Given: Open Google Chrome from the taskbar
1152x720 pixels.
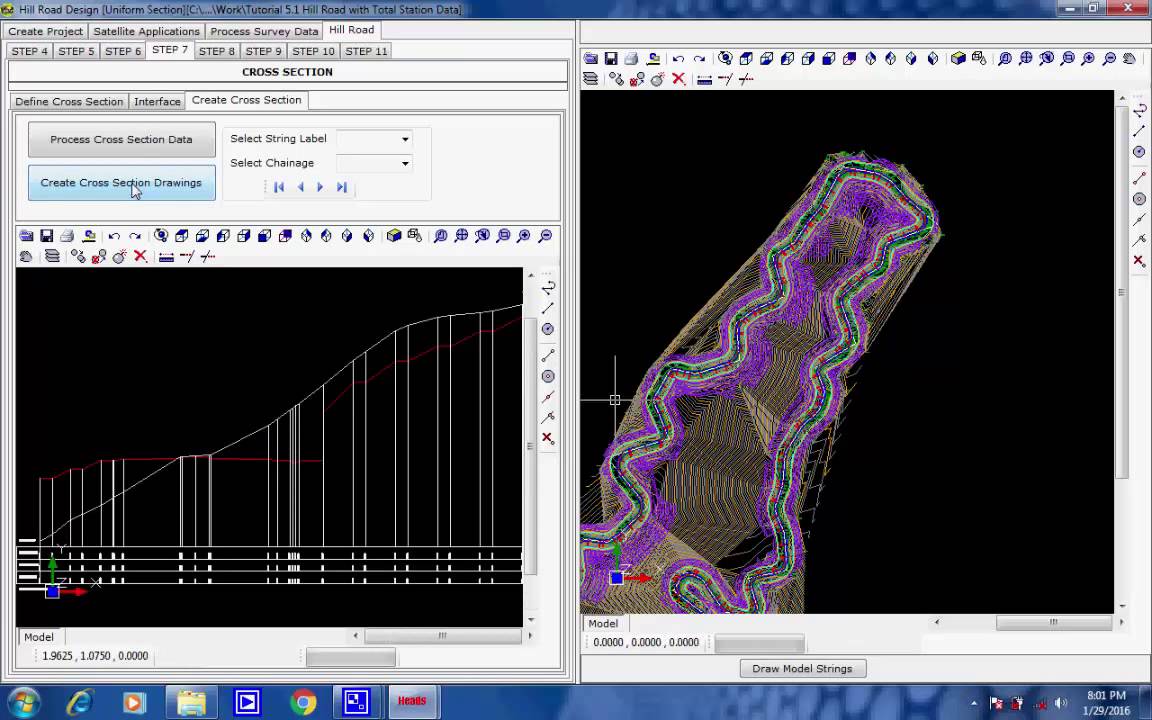Looking at the screenshot, I should coord(302,702).
